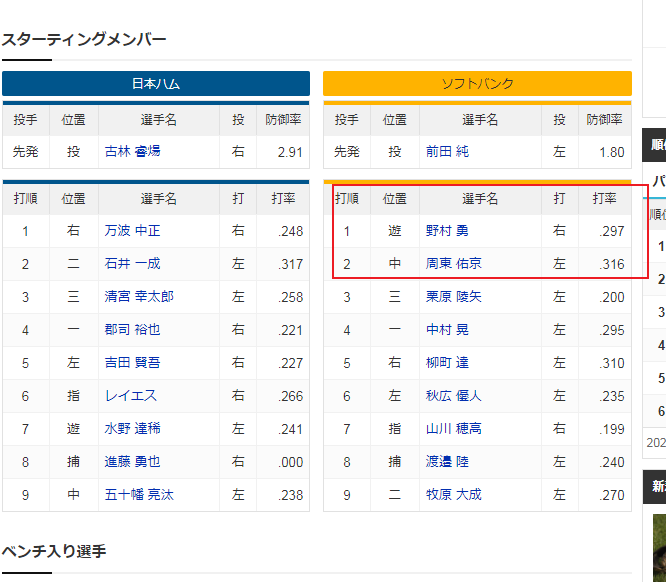Open player link 古林 睿煬

pyautogui.click(x=133, y=152)
